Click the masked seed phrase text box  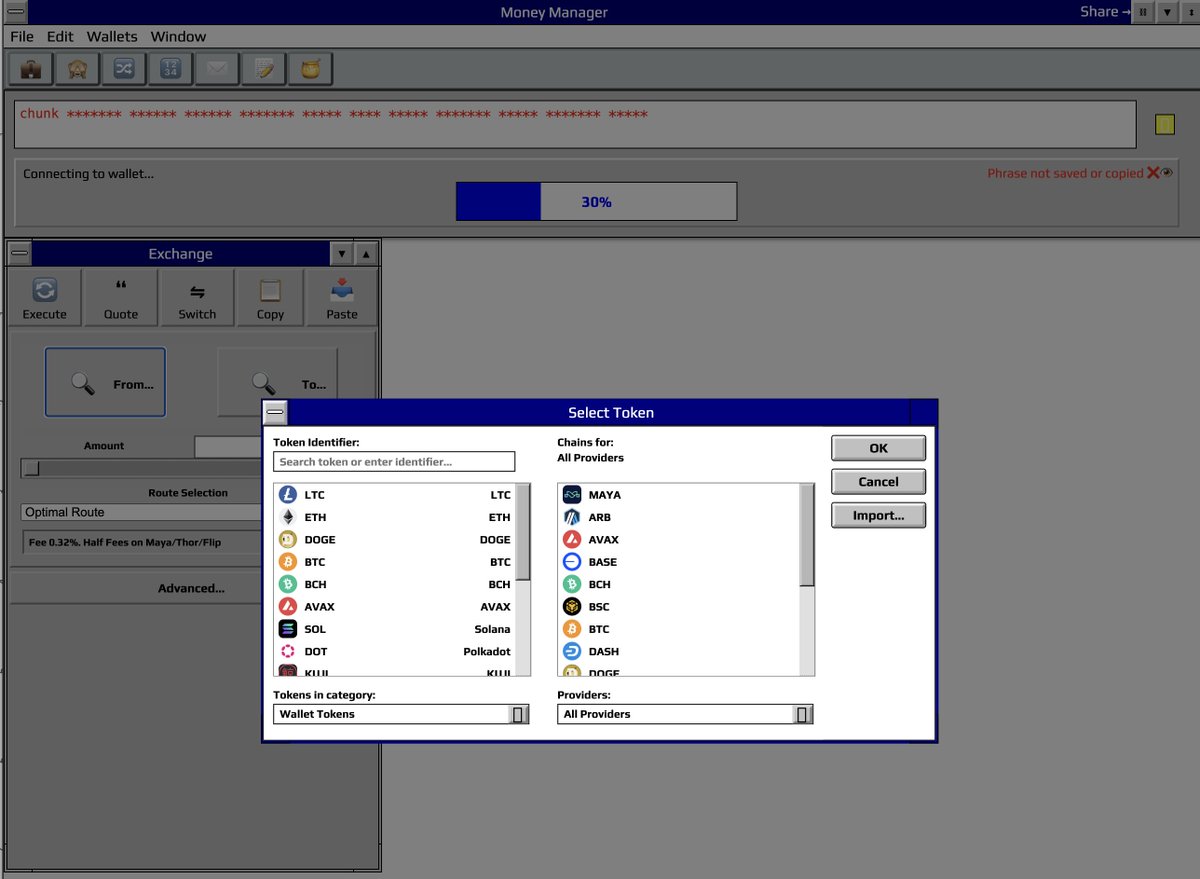point(576,124)
